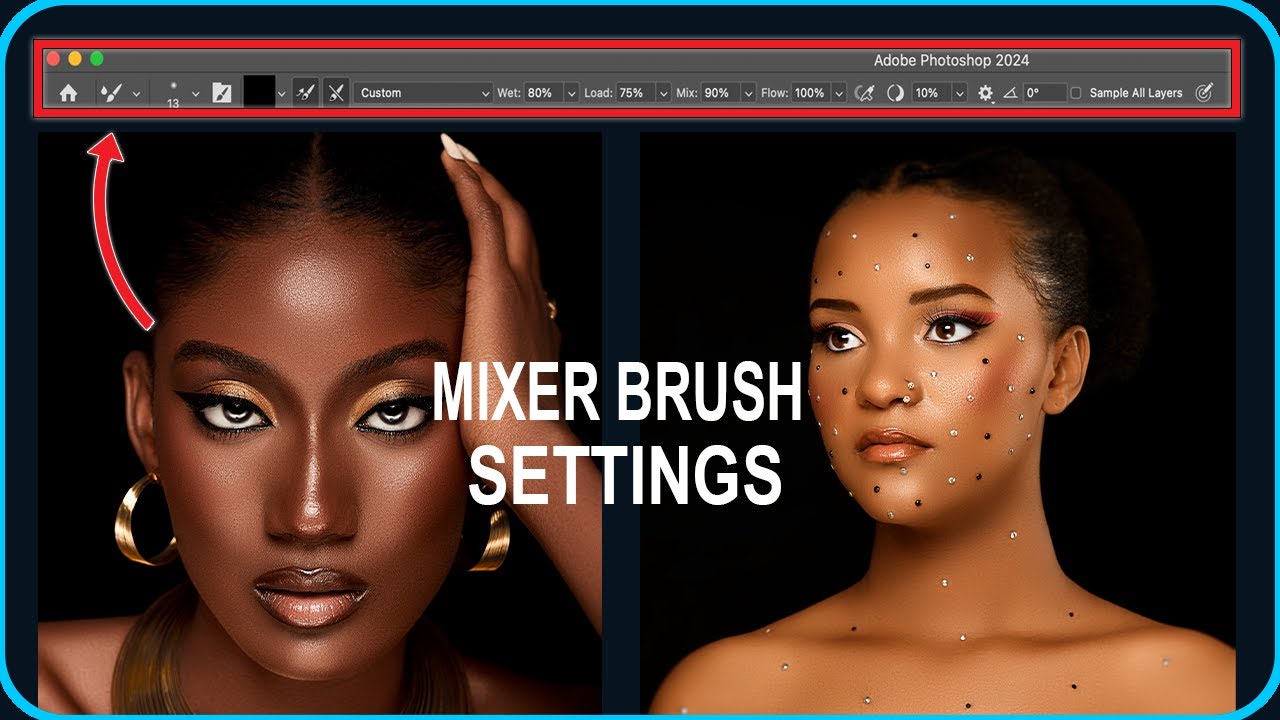1280x720 pixels.
Task: Enable the Sample All Layers checkbox
Action: [1076, 93]
